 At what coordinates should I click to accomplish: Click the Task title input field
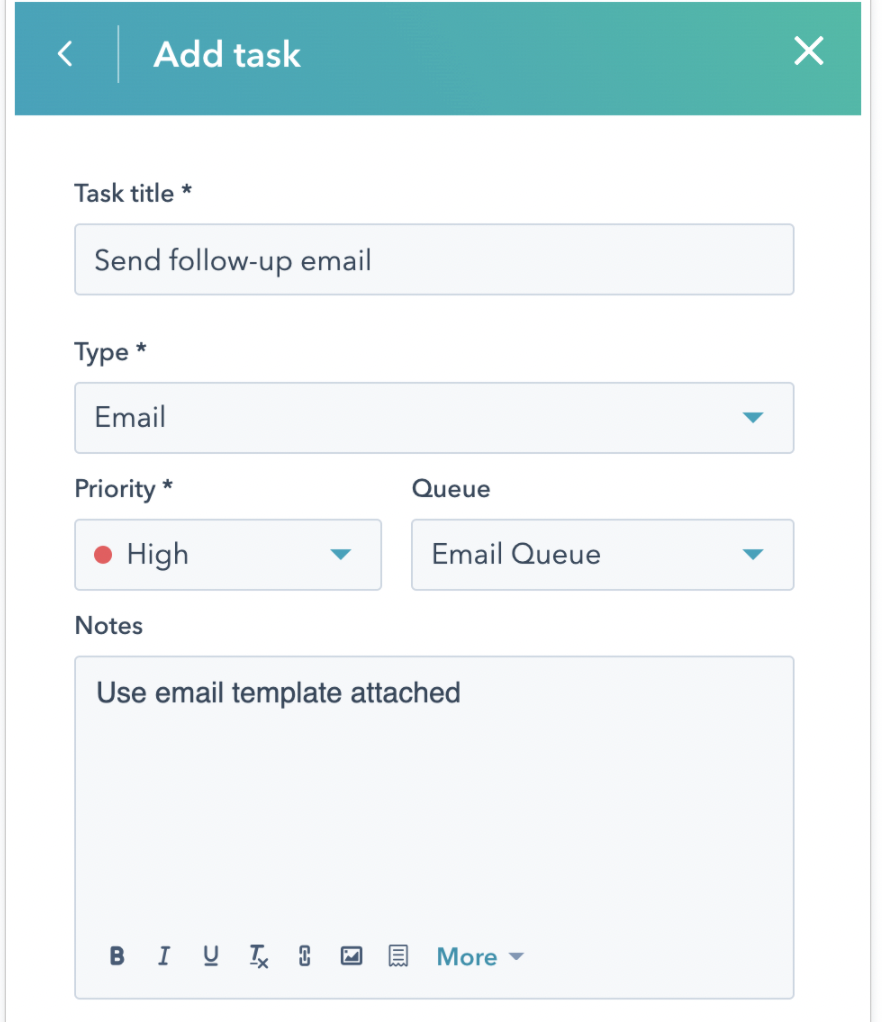tap(433, 260)
